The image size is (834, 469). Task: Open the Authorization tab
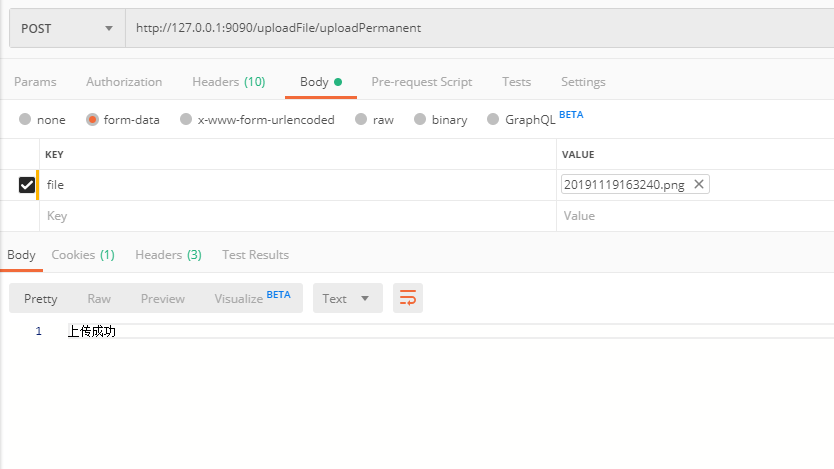[124, 82]
